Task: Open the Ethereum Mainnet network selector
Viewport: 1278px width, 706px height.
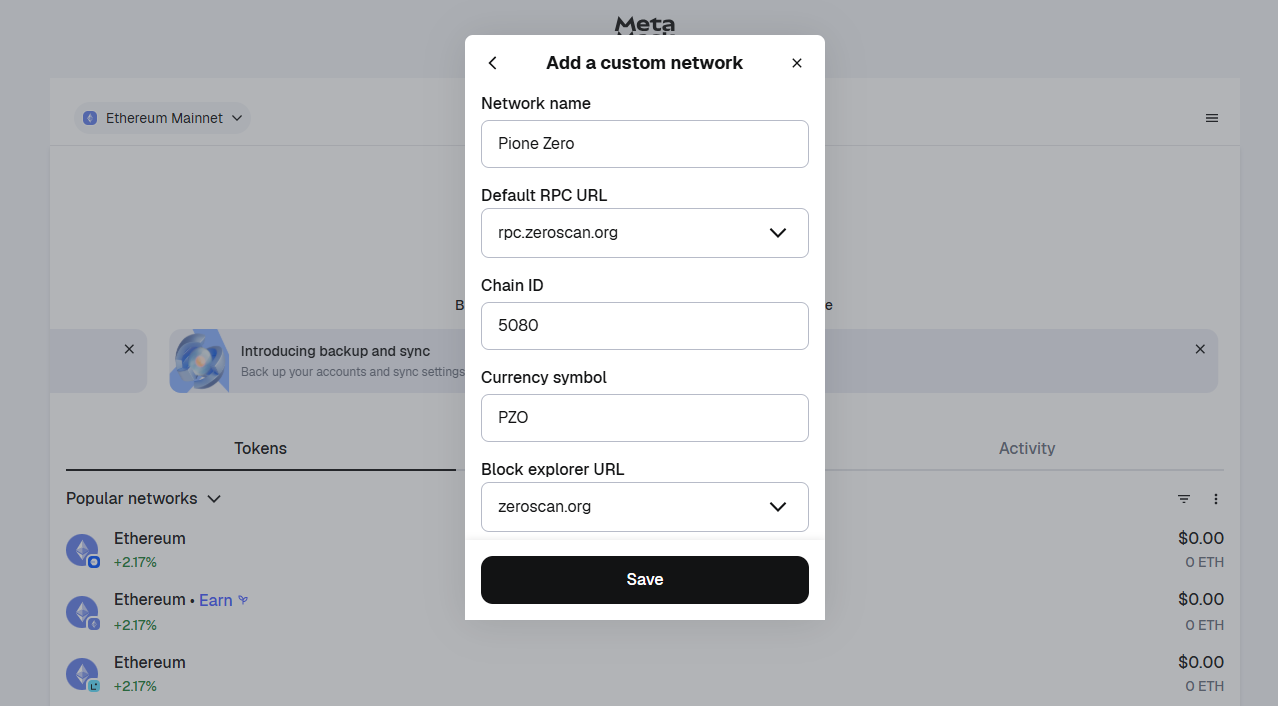Action: point(163,118)
